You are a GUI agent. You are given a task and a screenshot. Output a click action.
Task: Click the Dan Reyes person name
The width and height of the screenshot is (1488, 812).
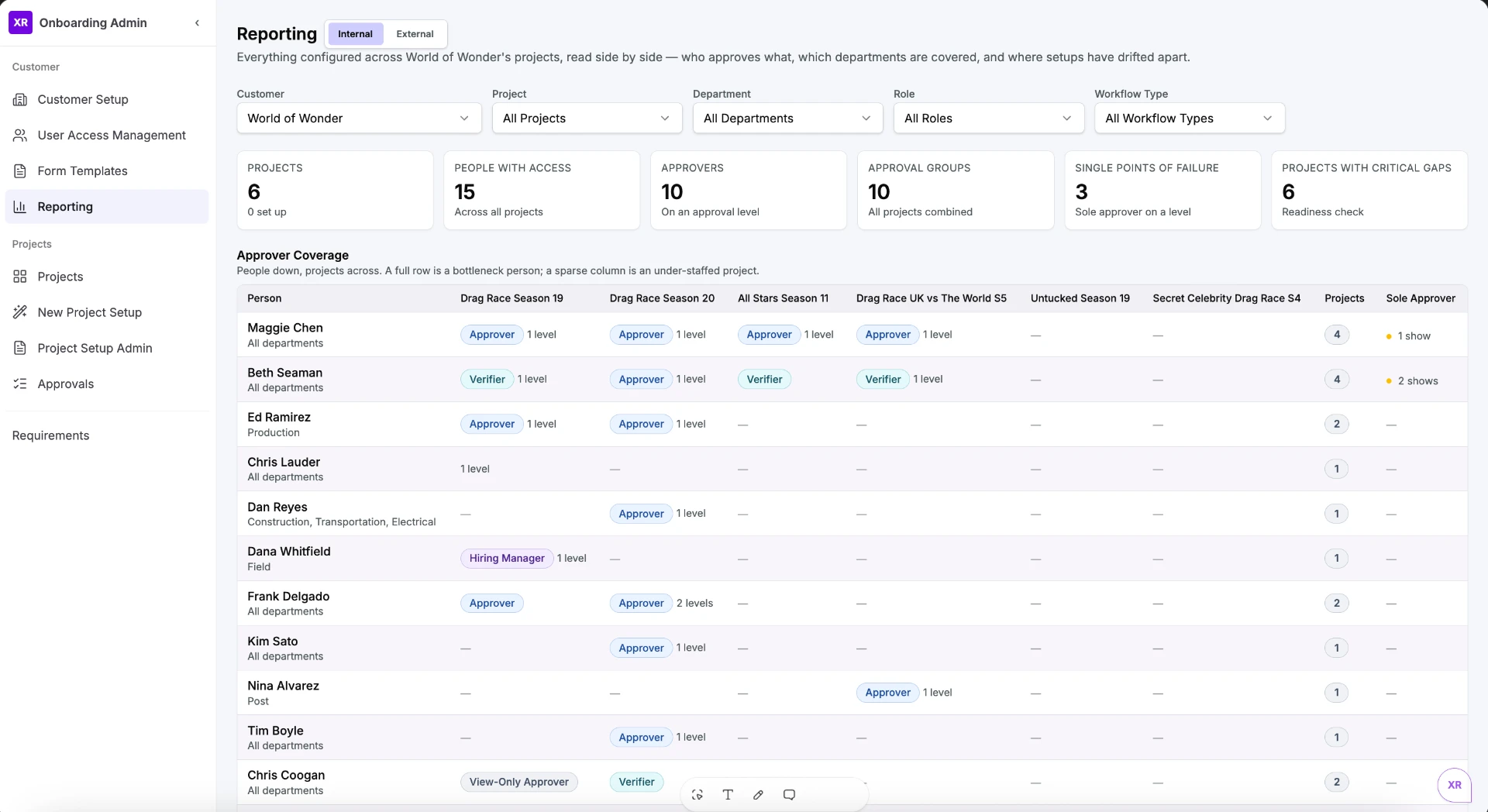277,507
